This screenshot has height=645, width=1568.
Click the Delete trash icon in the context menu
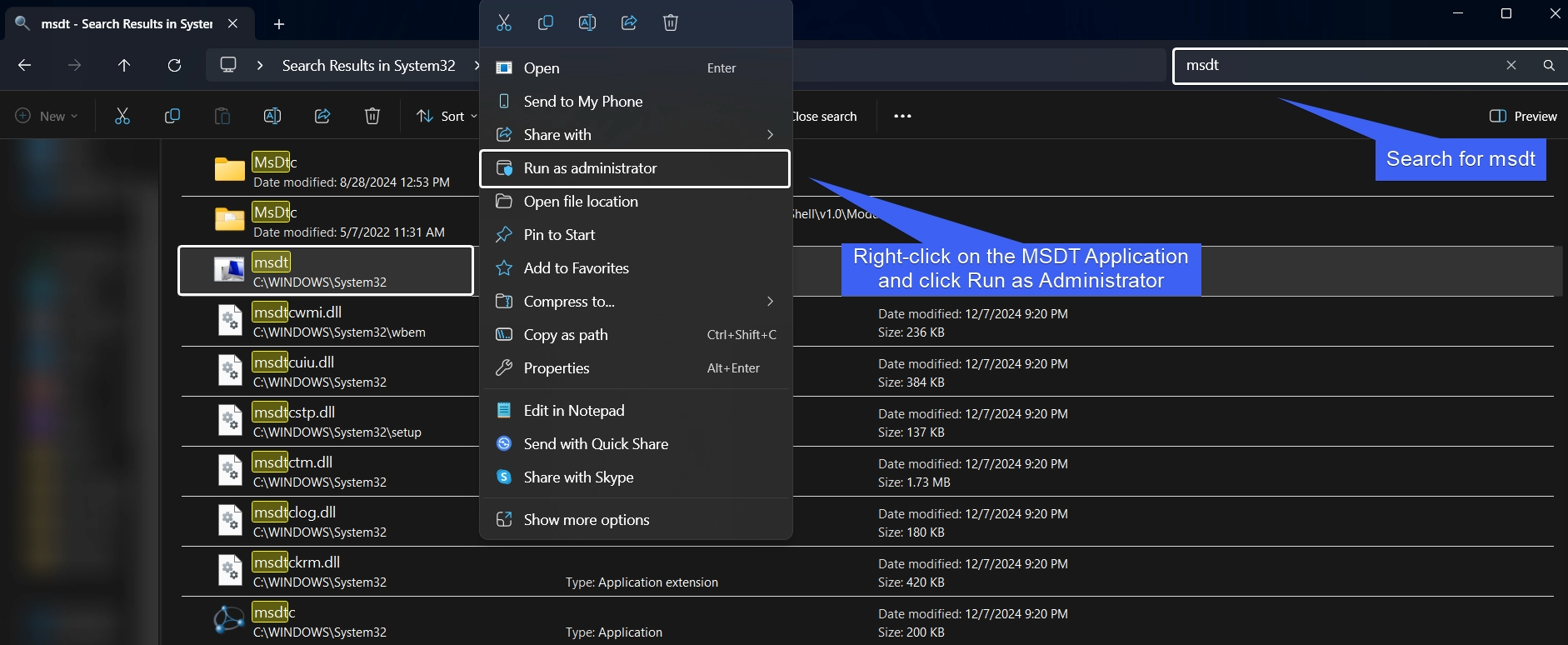click(x=671, y=22)
